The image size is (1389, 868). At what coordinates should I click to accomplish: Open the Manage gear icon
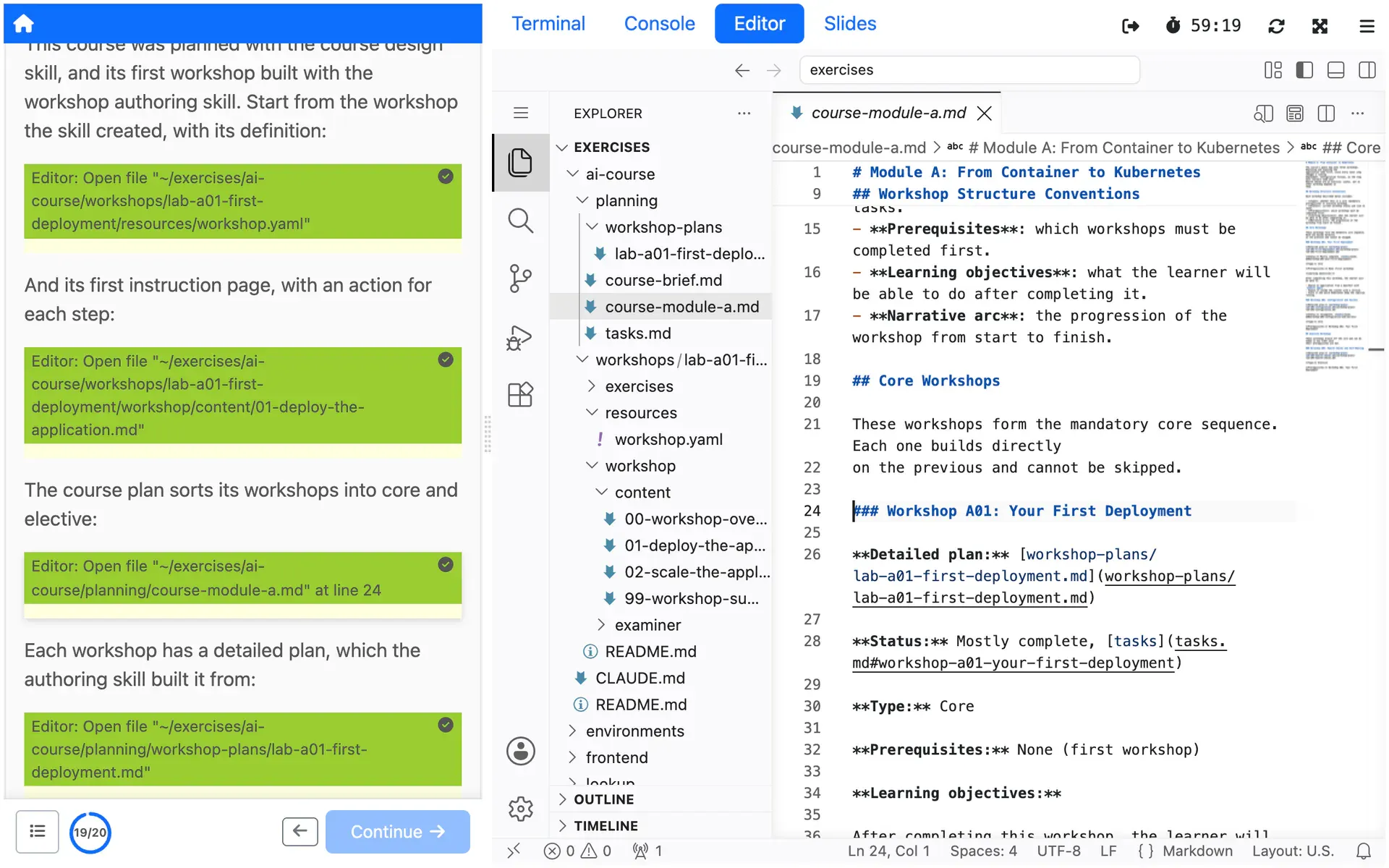coord(520,809)
